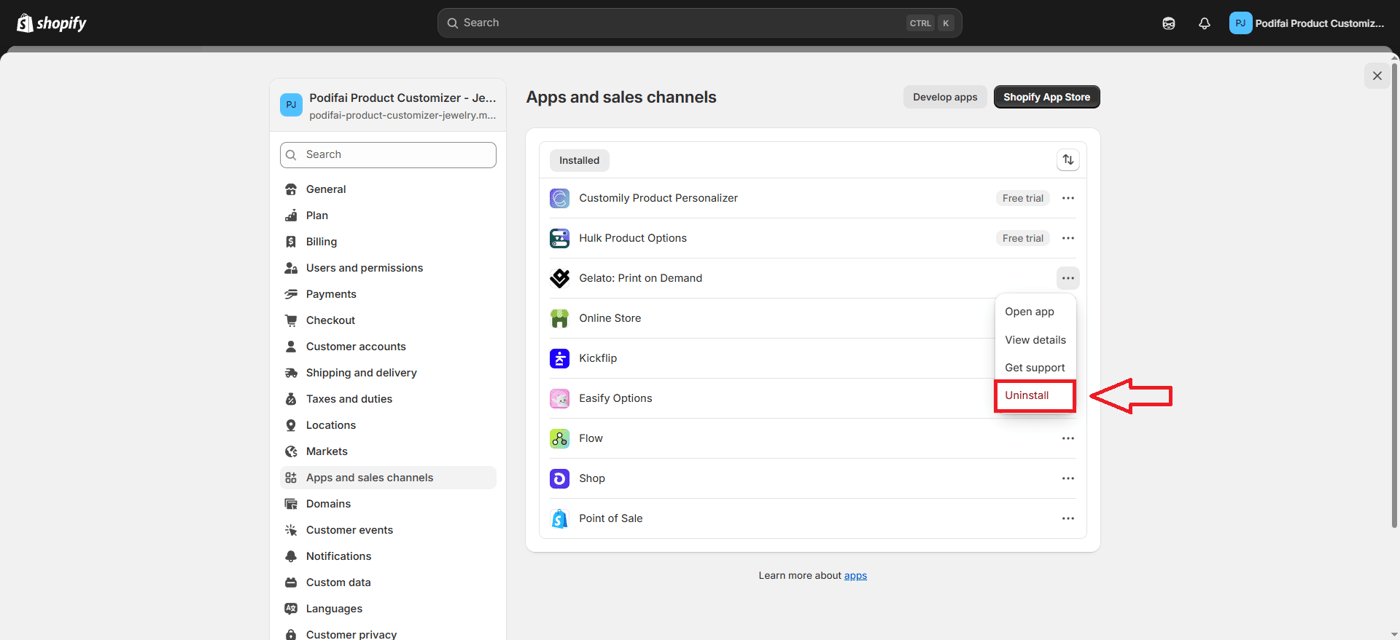Click the settings sidebar Search field
The width and height of the screenshot is (1400, 640).
[388, 155]
